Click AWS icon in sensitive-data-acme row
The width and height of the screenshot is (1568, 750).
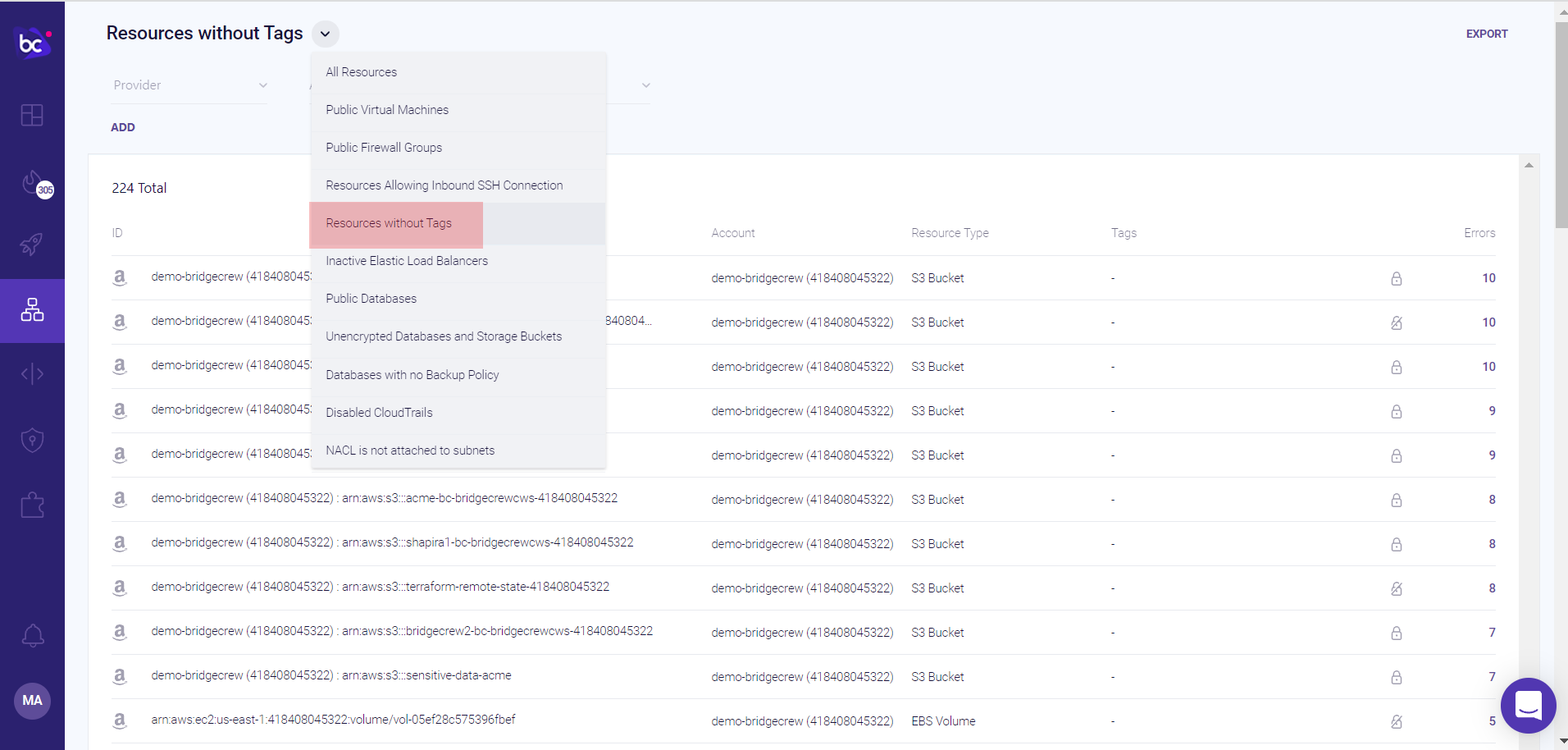click(120, 676)
